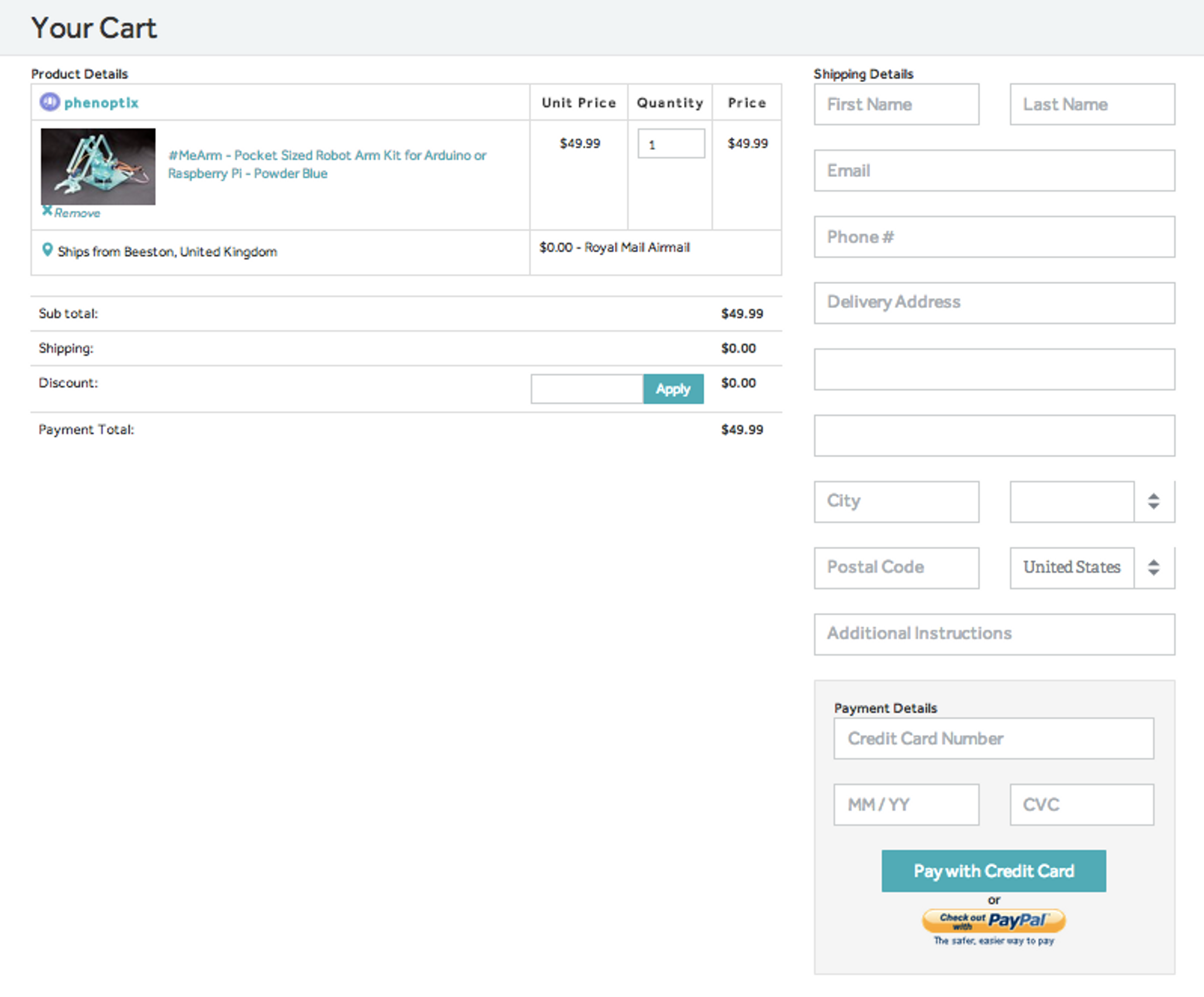Click the Last Name field
1204x997 pixels.
pos(1092,105)
